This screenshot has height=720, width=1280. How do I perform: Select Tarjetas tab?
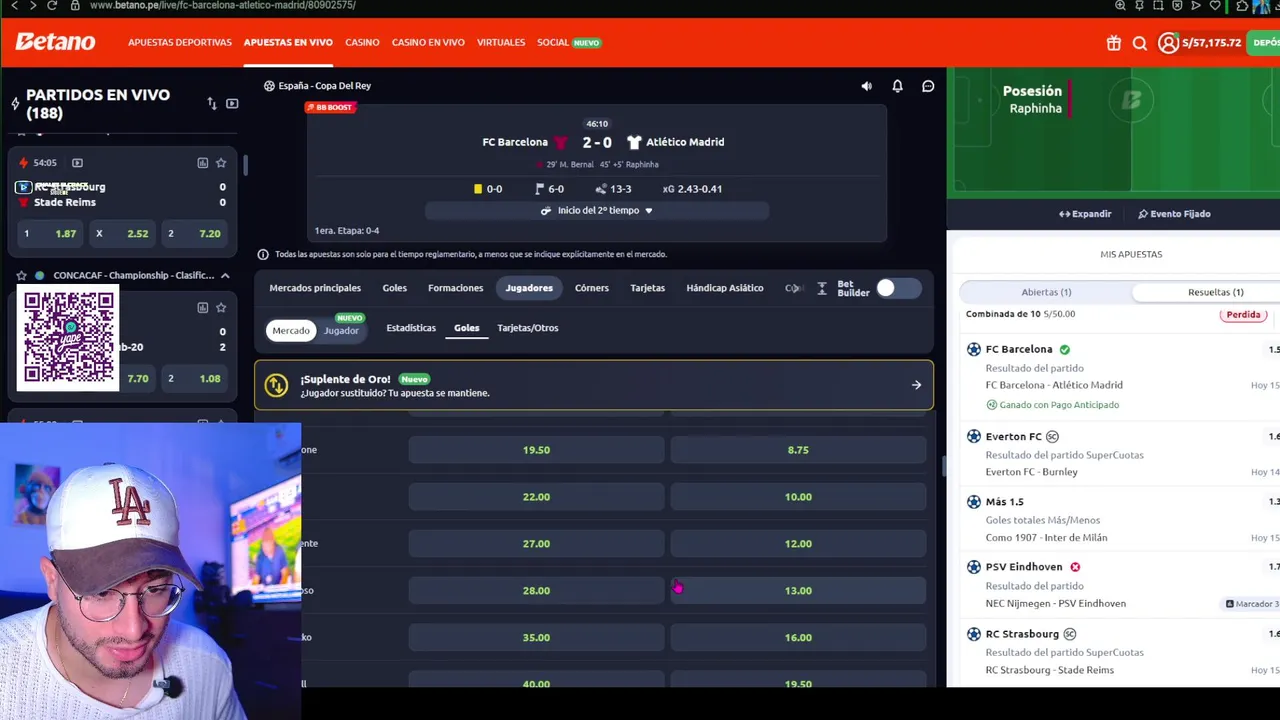[x=647, y=288]
